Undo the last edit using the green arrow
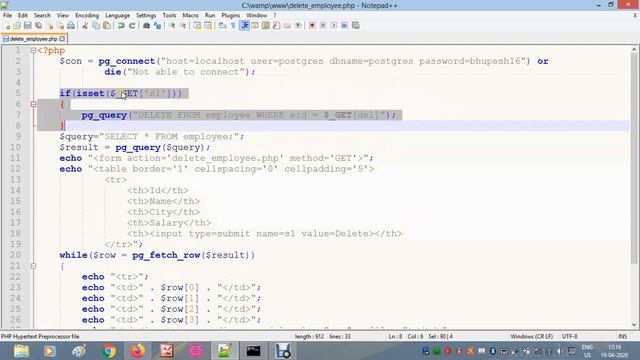The image size is (640, 360). (121, 26)
